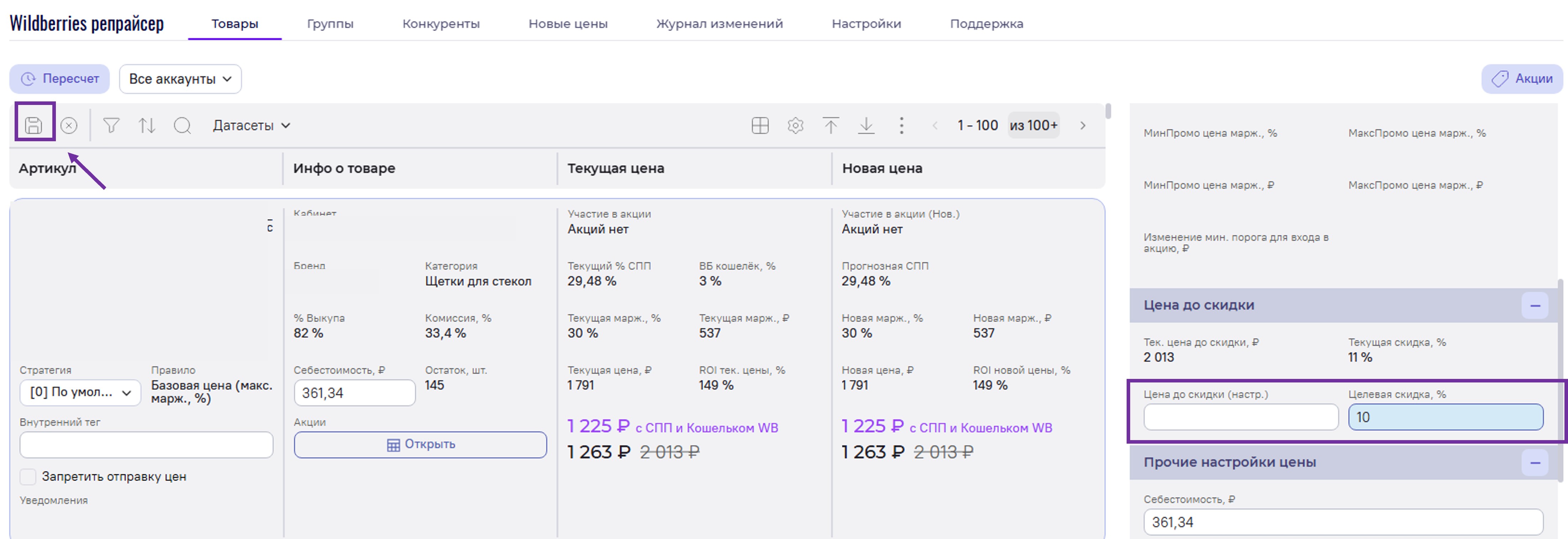
Task: Click the sort arrows icon
Action: tap(147, 125)
